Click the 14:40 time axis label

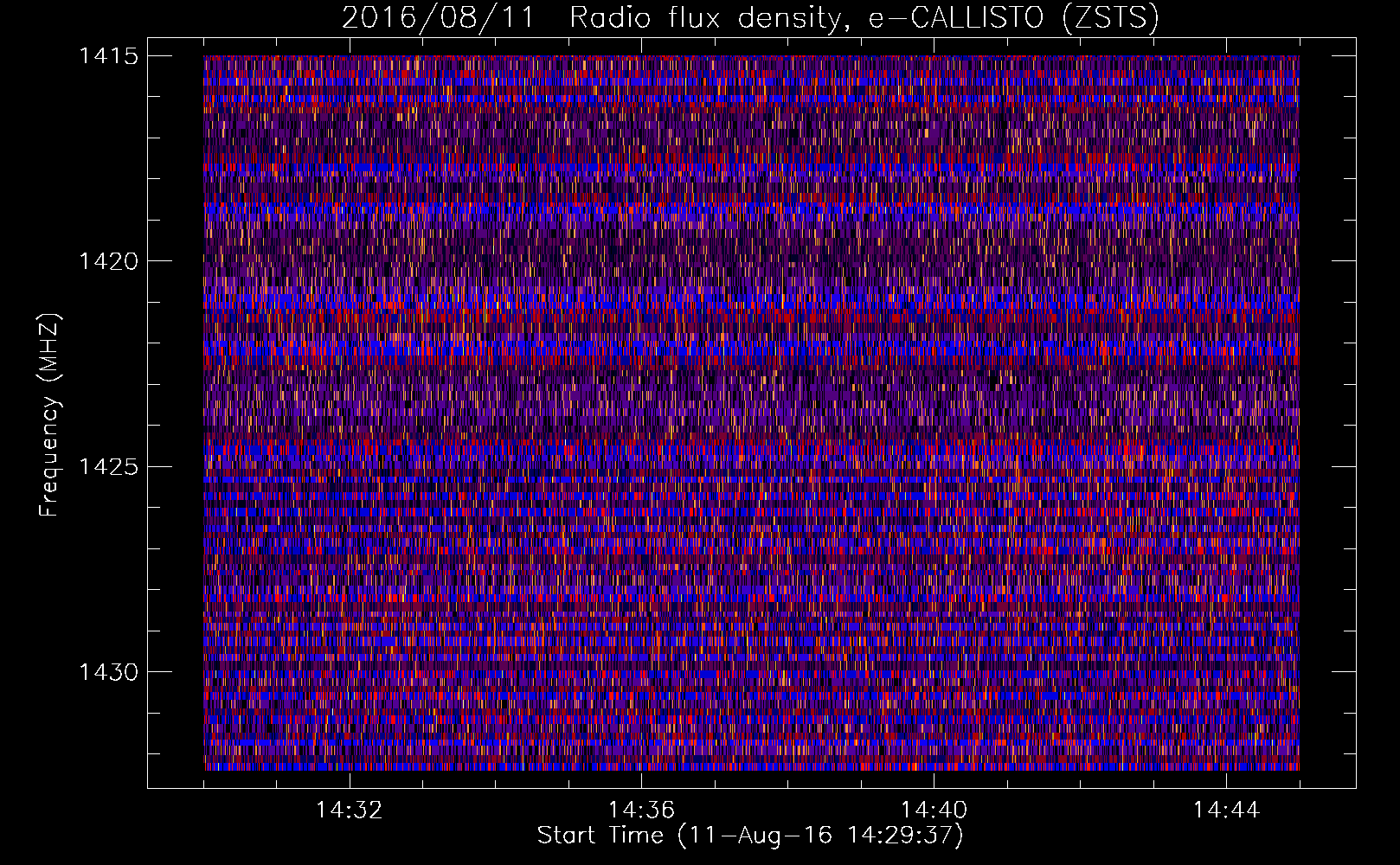point(934,811)
